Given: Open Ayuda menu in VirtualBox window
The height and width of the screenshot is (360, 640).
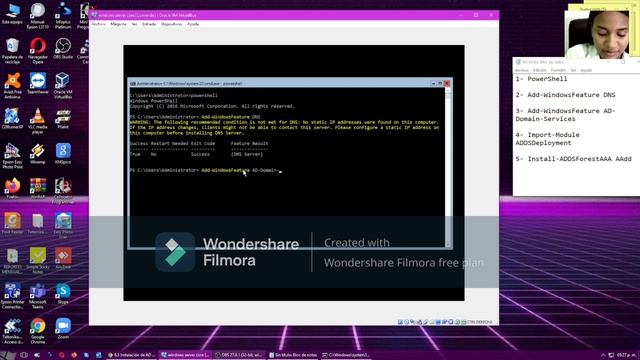Looking at the screenshot, I should click(x=193, y=24).
